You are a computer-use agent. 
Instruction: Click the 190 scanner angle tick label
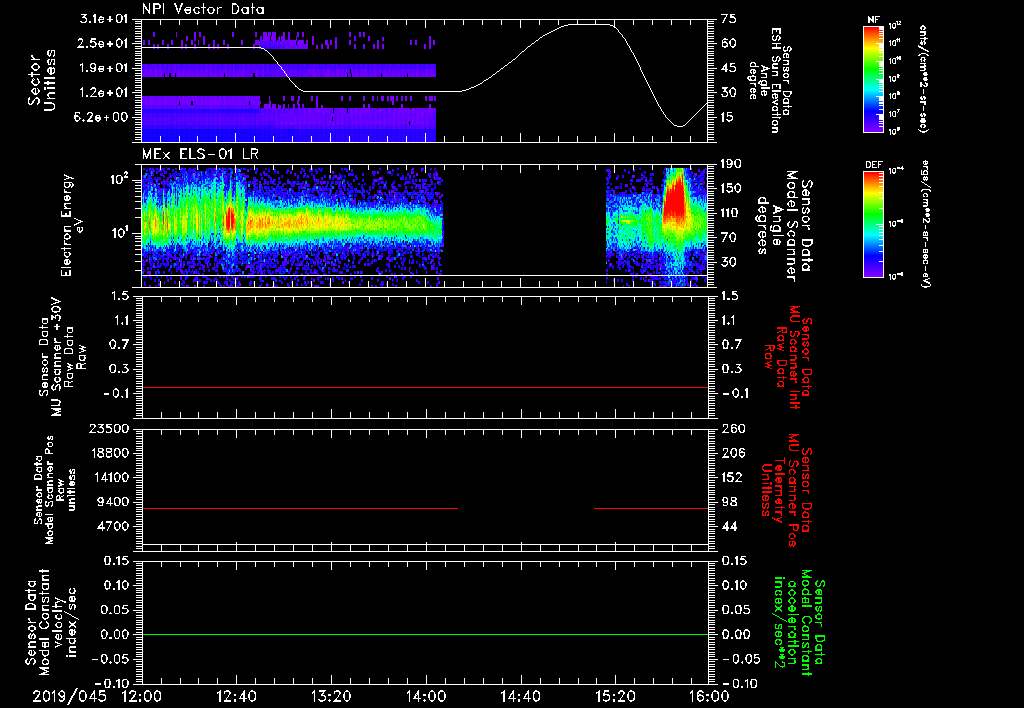(731, 164)
